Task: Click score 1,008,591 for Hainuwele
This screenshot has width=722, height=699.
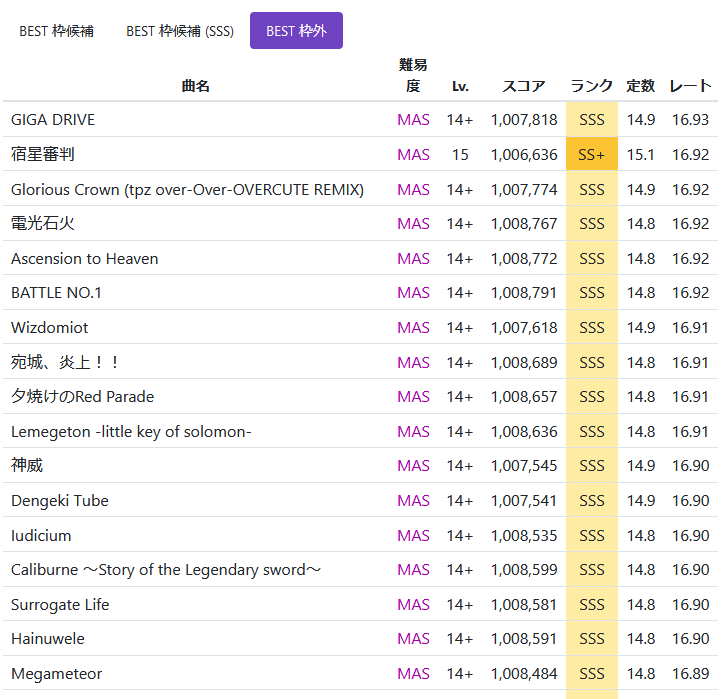Action: pyautogui.click(x=524, y=639)
